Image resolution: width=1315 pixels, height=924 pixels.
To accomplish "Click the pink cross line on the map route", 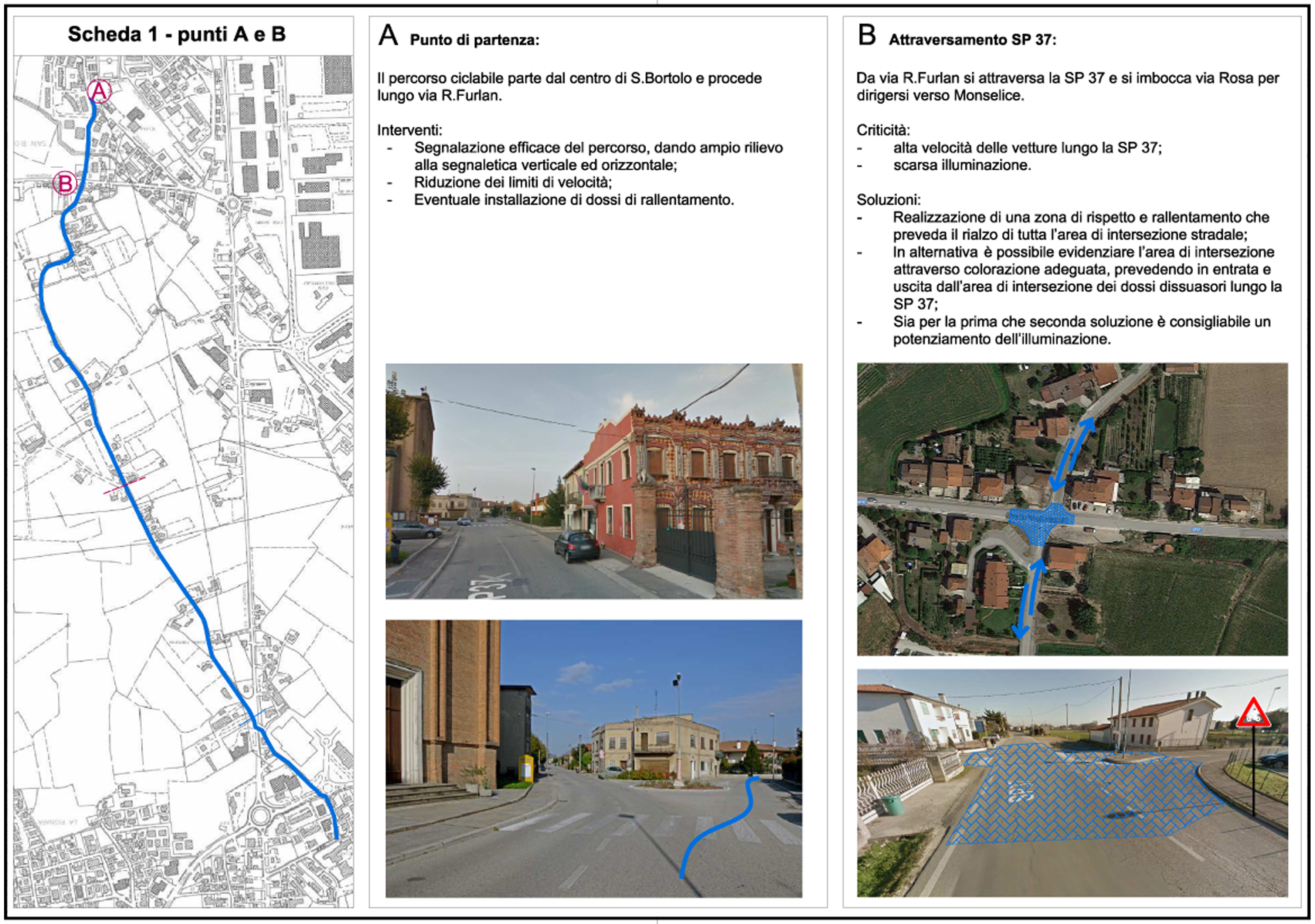I will click(x=124, y=486).
